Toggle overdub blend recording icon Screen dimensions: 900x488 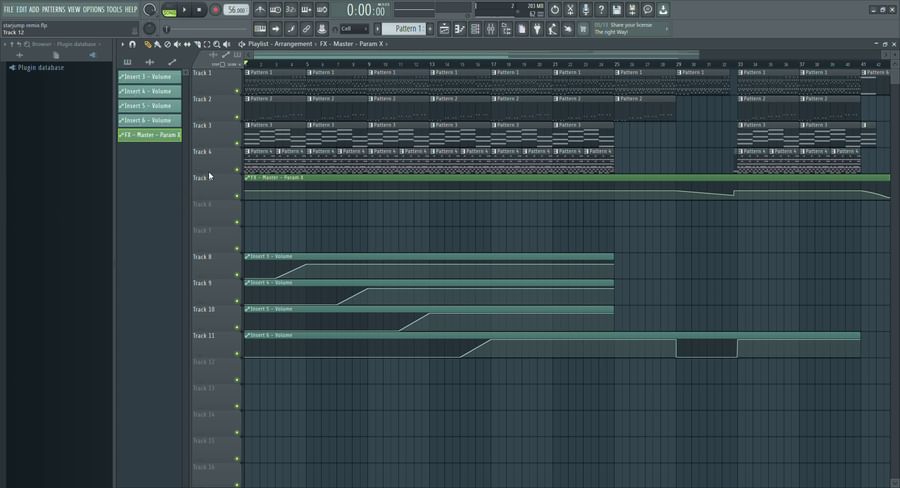coord(307,10)
